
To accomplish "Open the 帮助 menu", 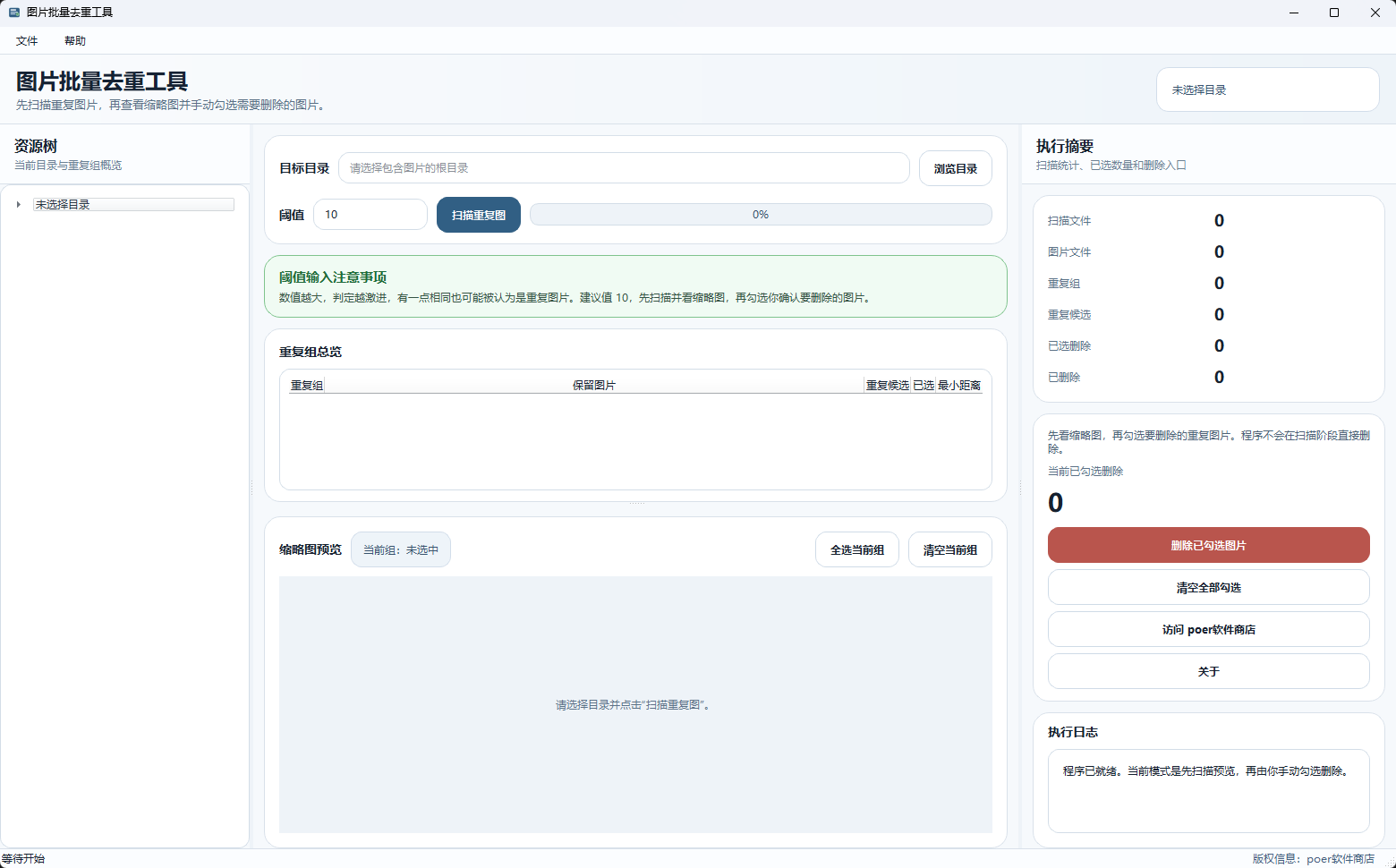I will [75, 41].
